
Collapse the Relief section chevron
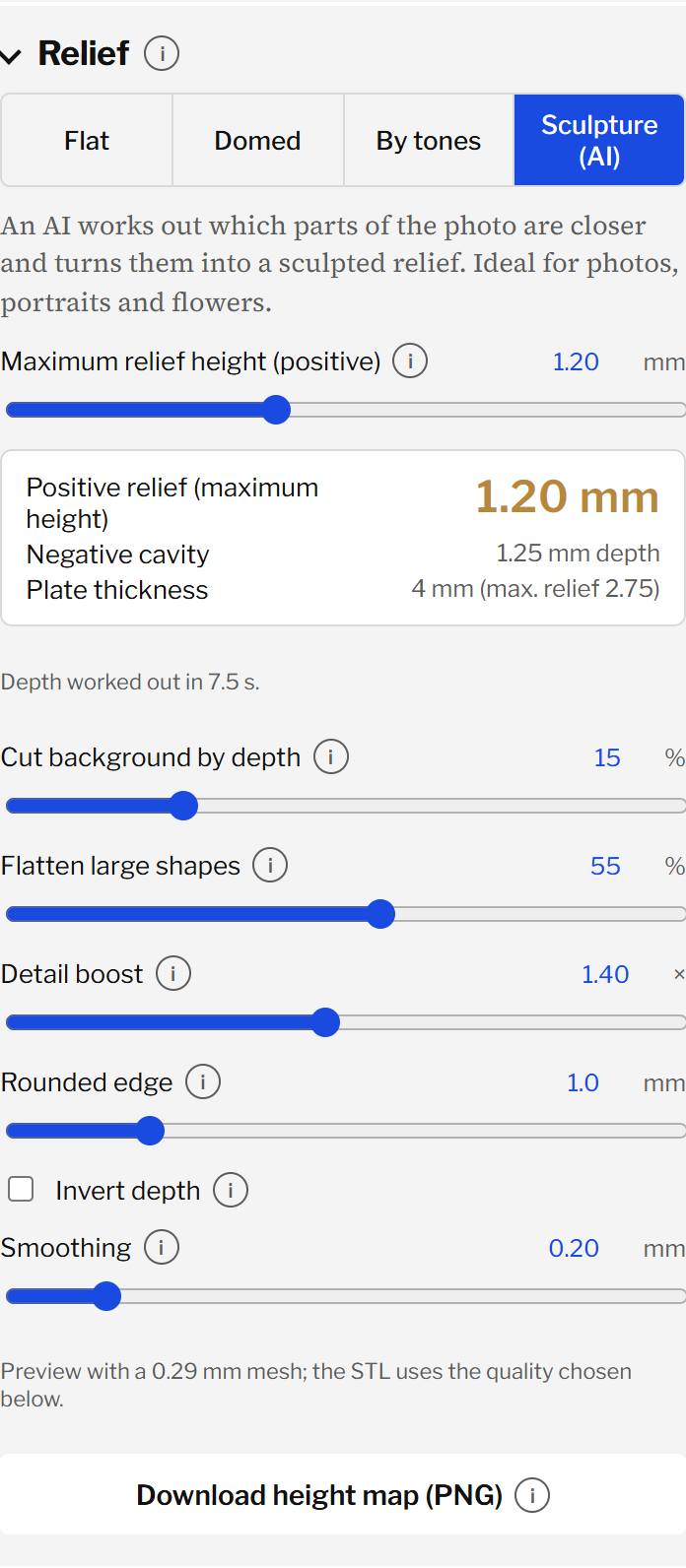11,55
